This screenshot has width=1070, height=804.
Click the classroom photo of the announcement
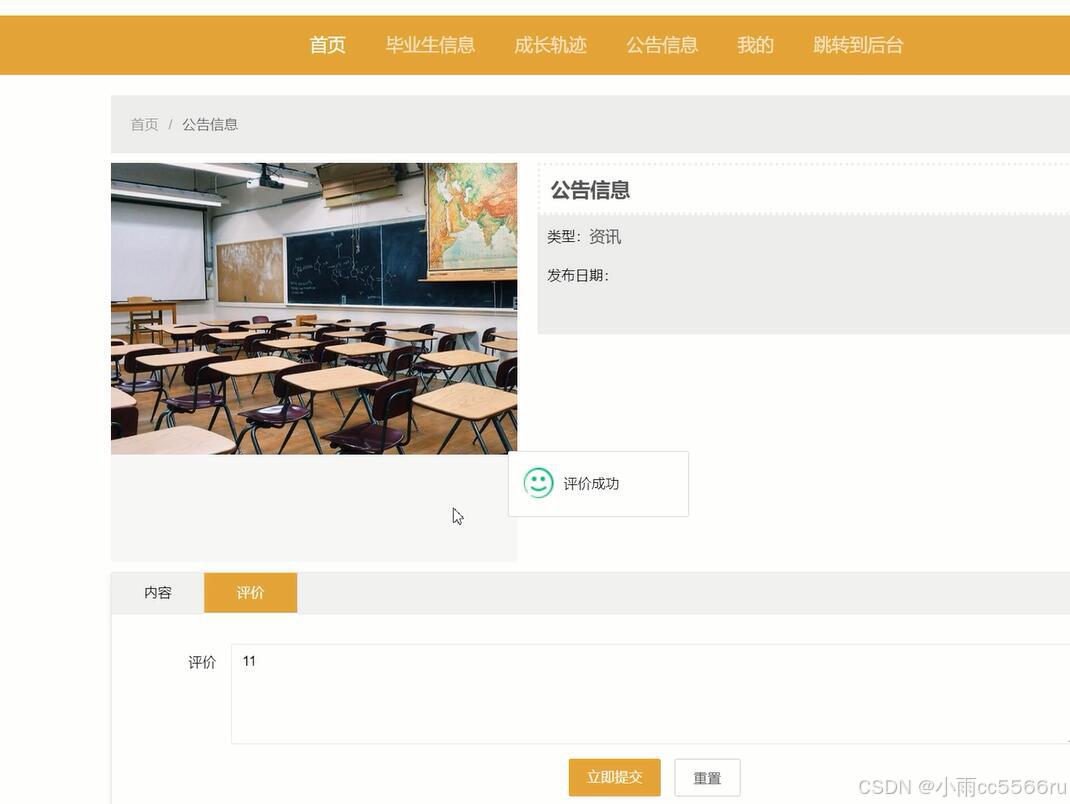tap(314, 307)
